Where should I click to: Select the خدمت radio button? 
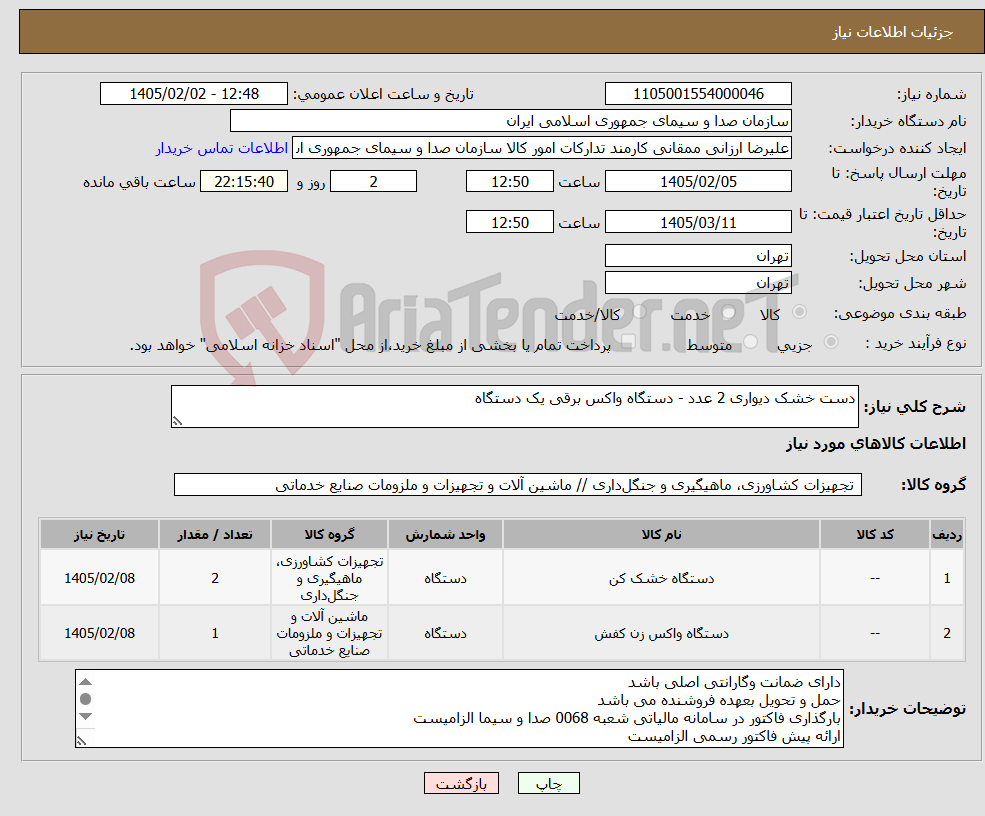click(x=729, y=312)
